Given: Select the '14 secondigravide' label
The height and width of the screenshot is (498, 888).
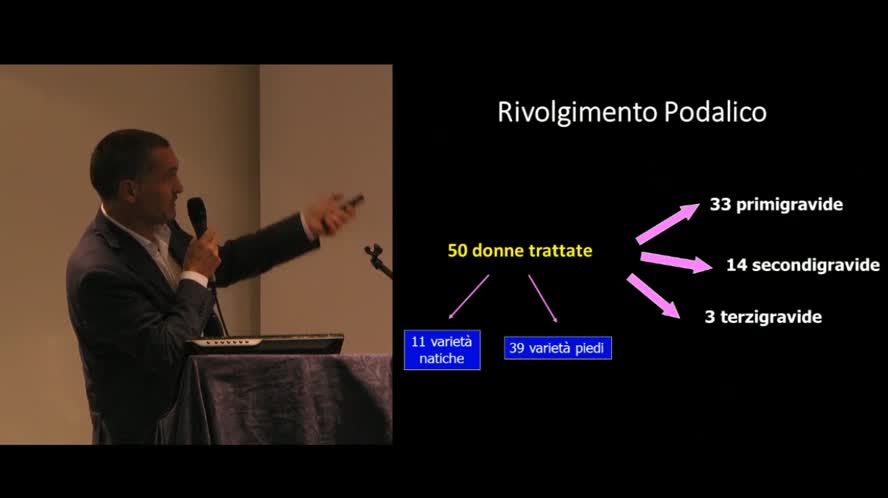Looking at the screenshot, I should point(802,265).
